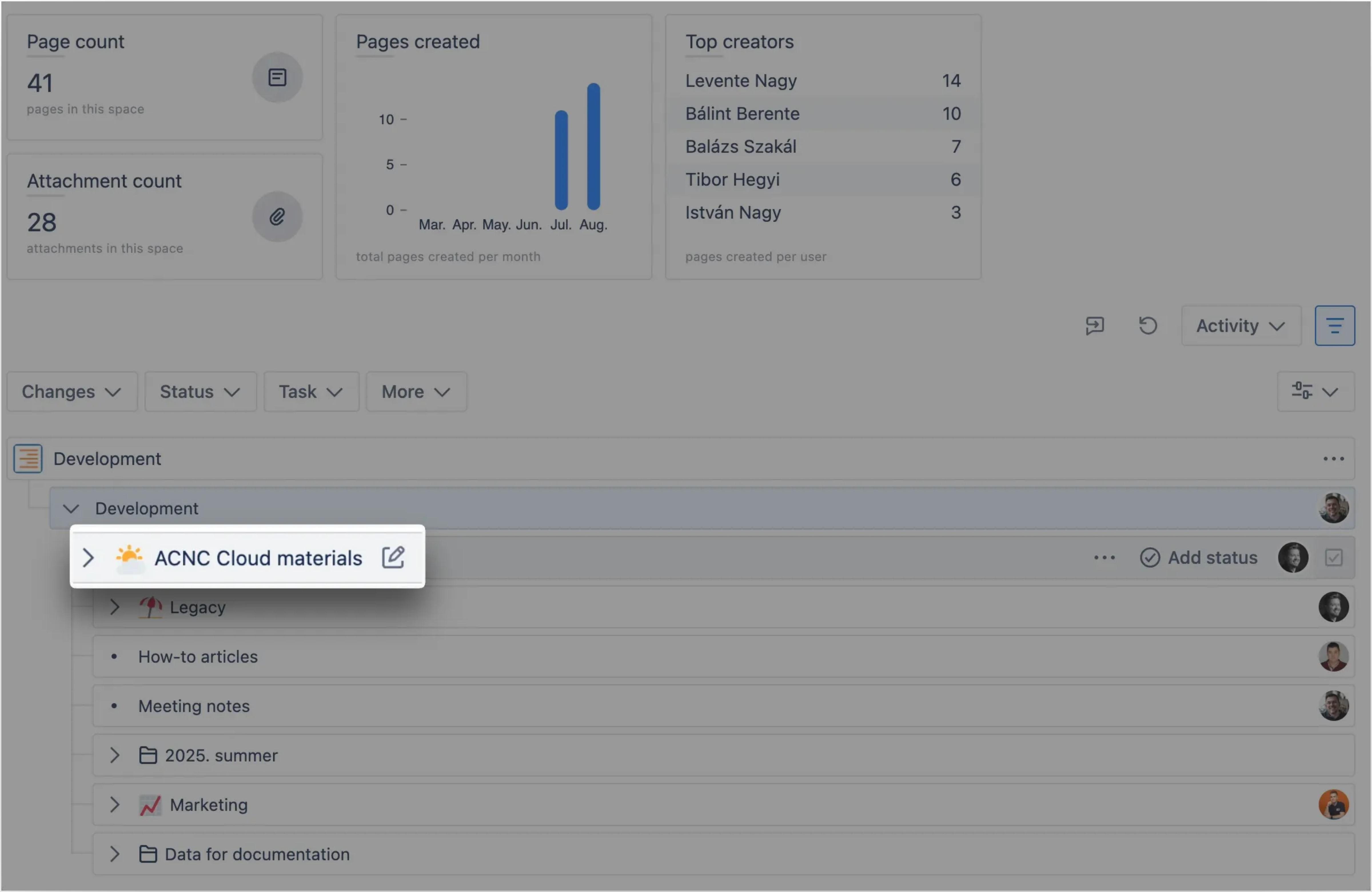The width and height of the screenshot is (1372, 892).
Task: Open the More filters menu
Action: 416,392
